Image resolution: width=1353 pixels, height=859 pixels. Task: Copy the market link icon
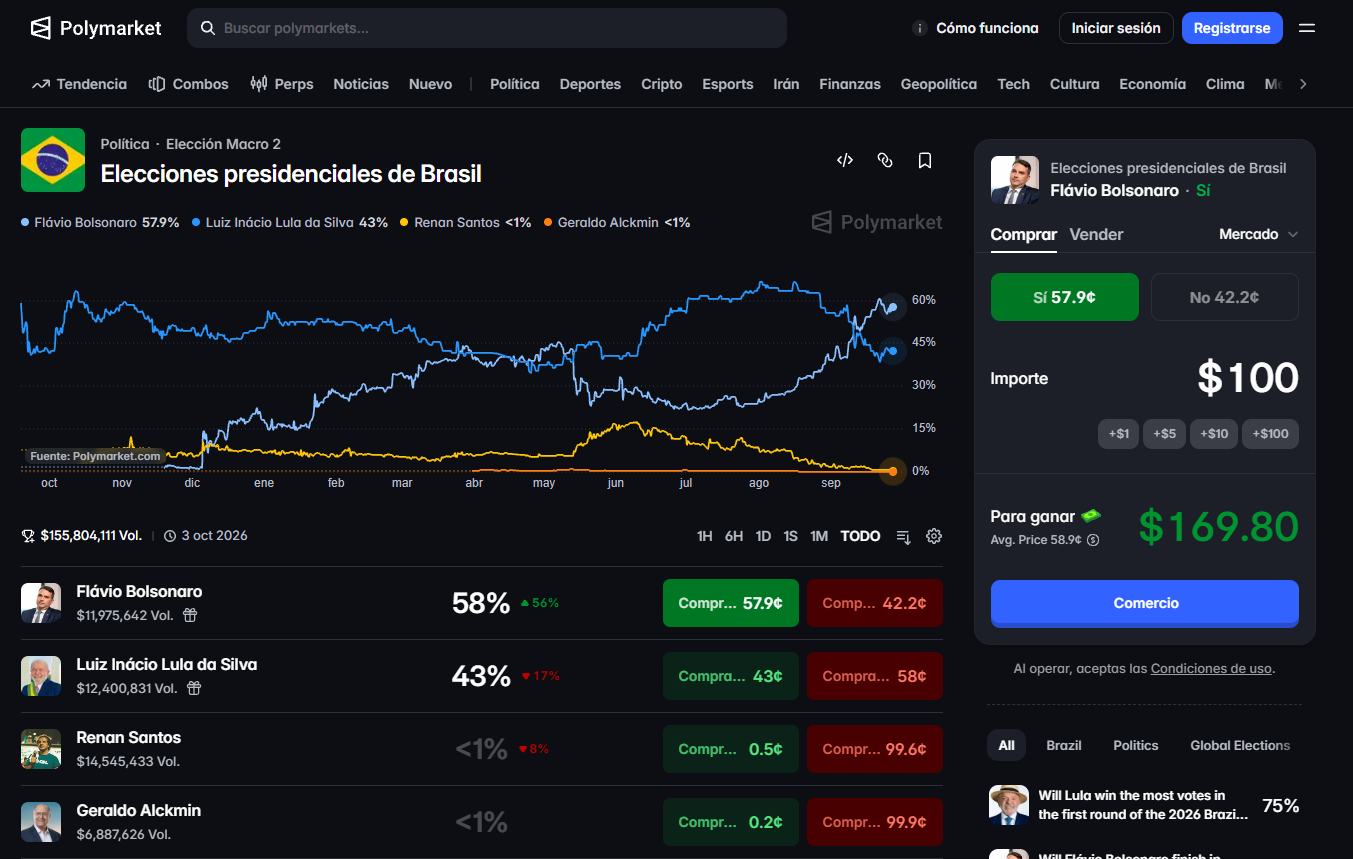coord(885,160)
